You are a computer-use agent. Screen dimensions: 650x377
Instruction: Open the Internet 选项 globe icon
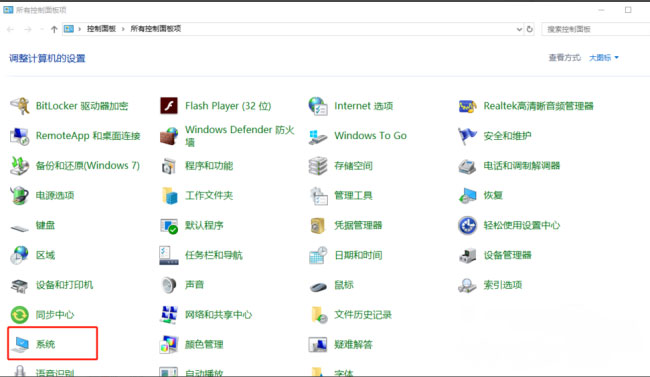(318, 106)
